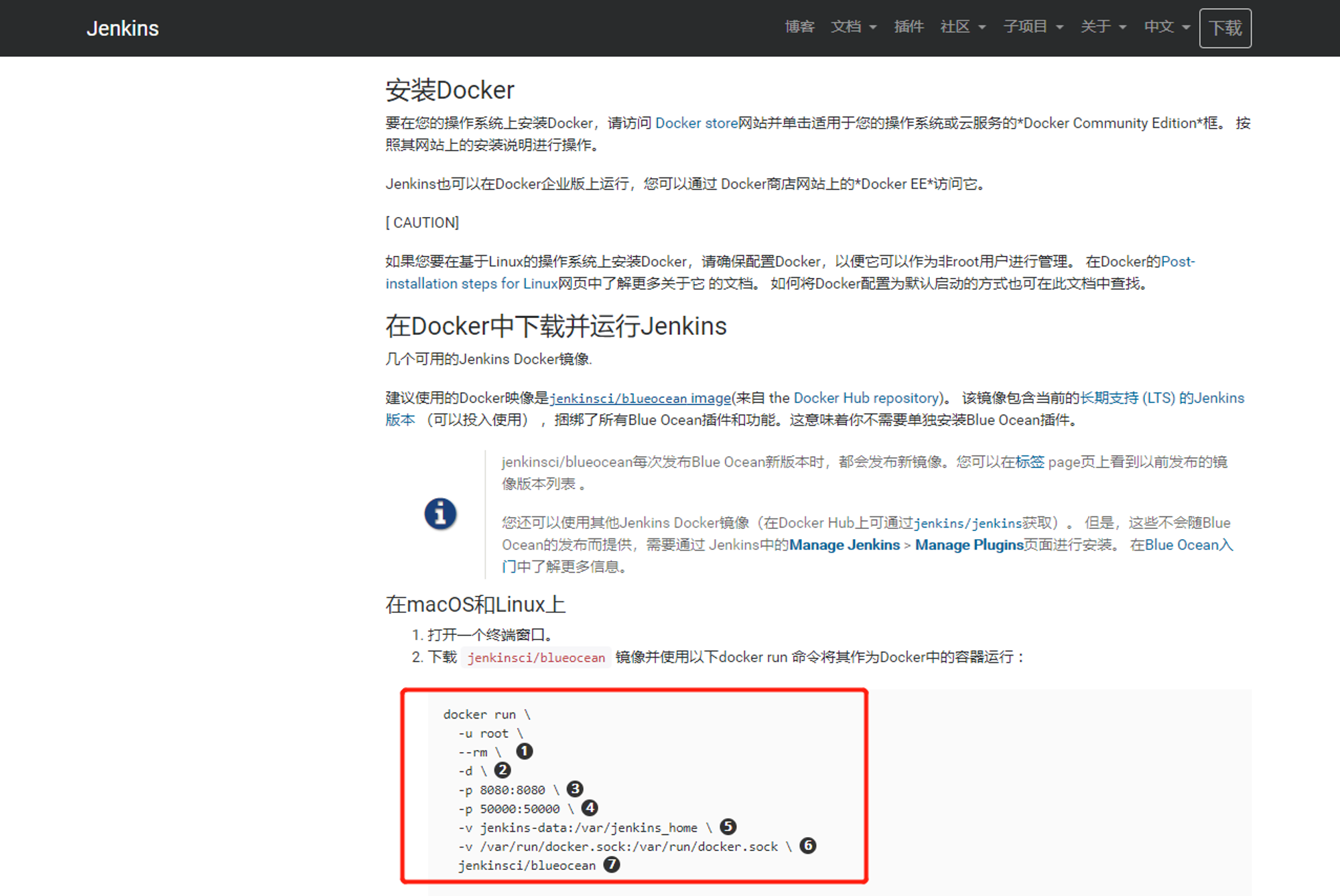Click the jenkins/jenkins code text in note
Screen dimensions: 1340x896
pyautogui.click(x=967, y=523)
